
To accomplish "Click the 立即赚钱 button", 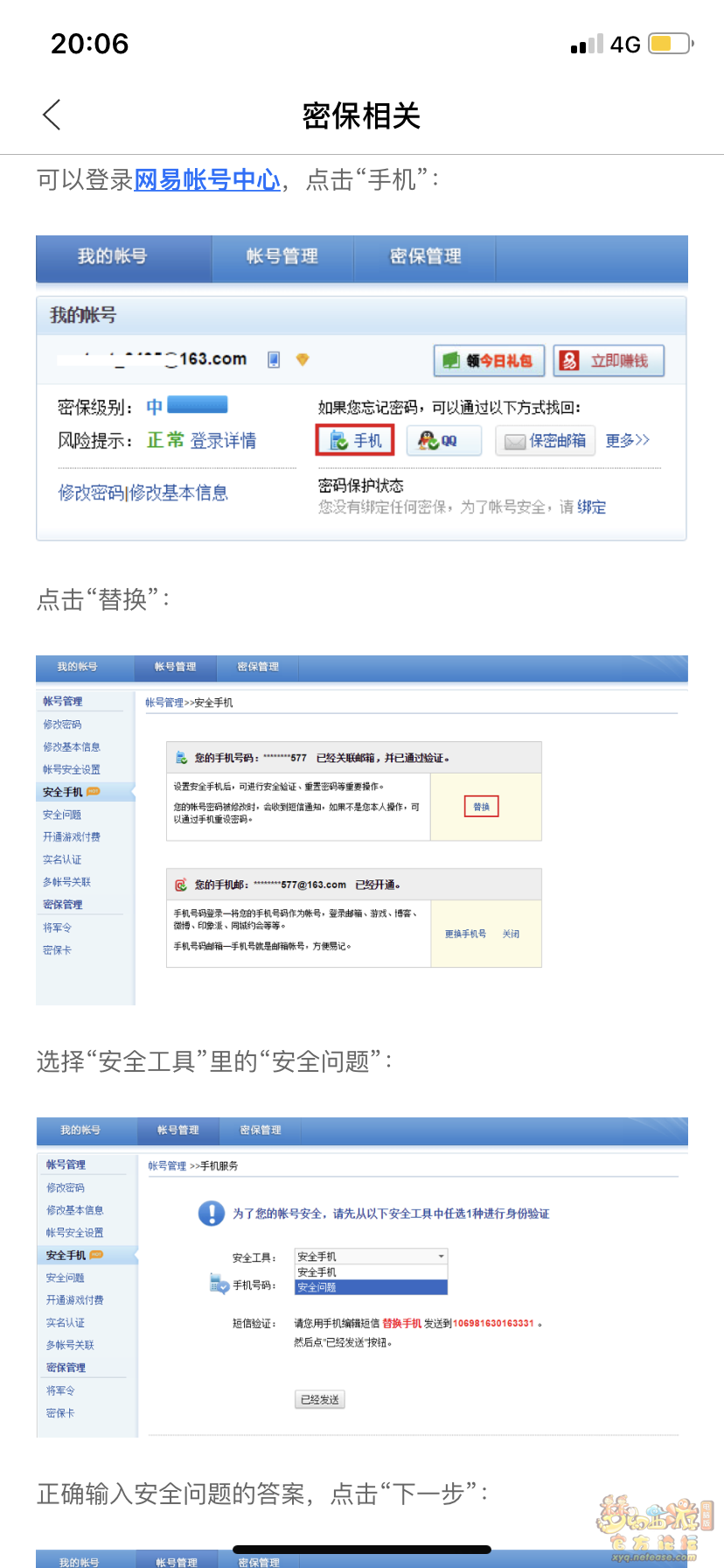I will tap(609, 360).
